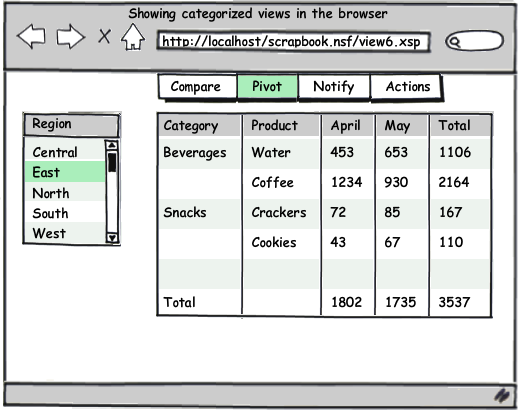Viewport: 518px width, 410px height.
Task: Click the May value 930
Action: (x=401, y=183)
